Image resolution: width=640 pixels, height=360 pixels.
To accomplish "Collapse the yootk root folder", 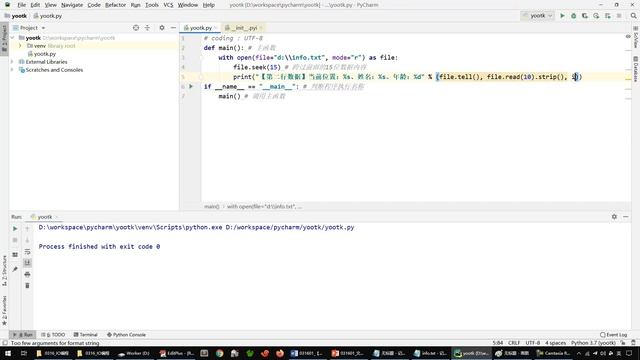I will tap(13, 38).
